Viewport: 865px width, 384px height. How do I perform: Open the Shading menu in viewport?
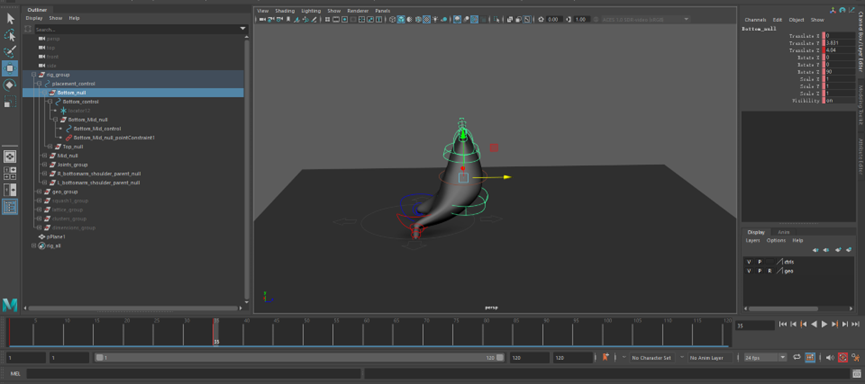(x=285, y=11)
